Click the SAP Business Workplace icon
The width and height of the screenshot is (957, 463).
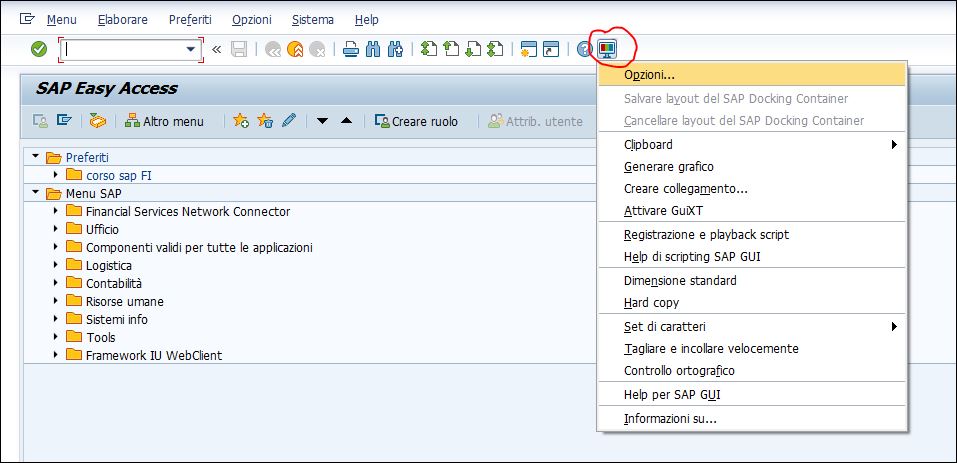click(98, 121)
